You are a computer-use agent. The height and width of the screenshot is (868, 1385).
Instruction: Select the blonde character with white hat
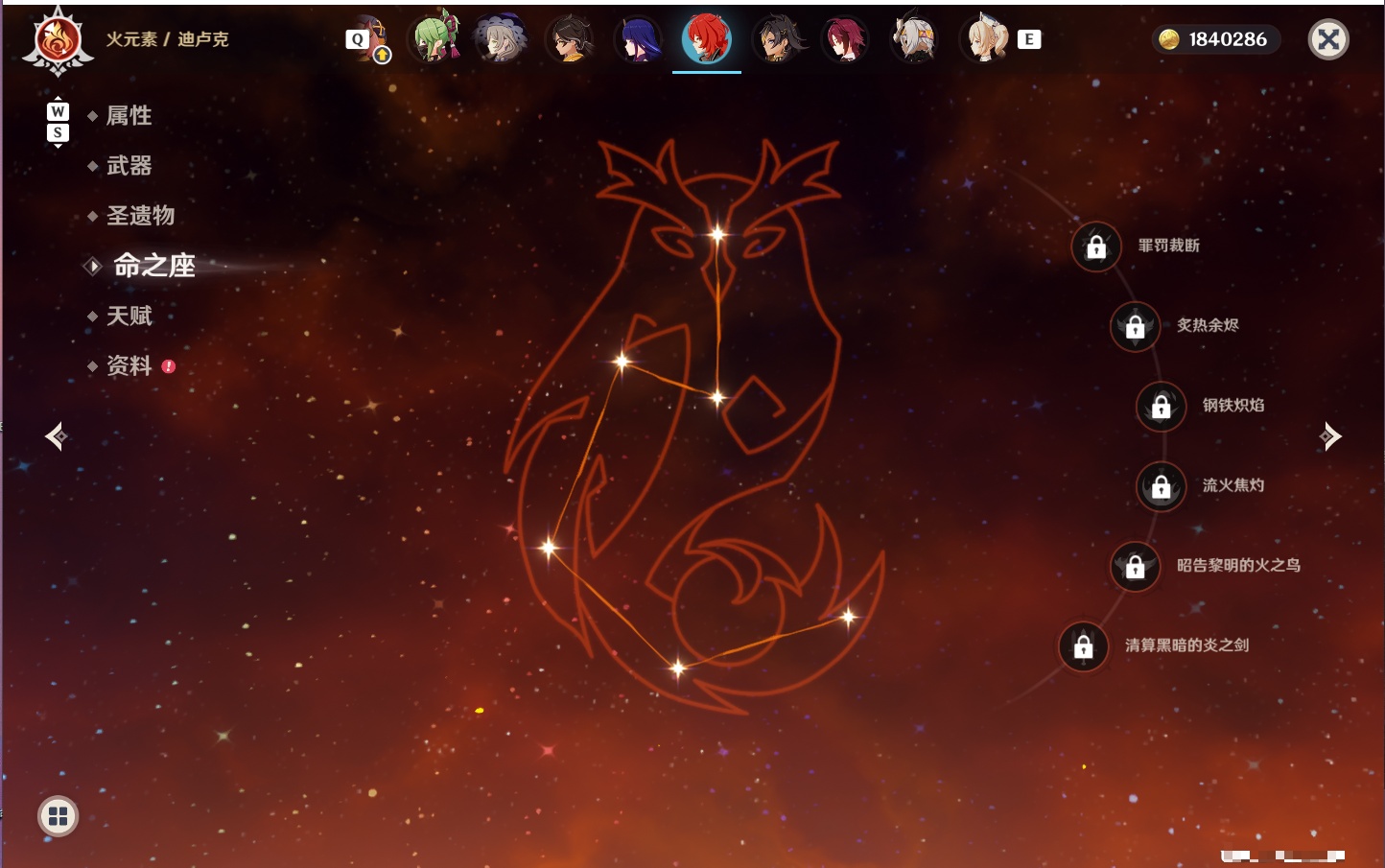point(984,39)
